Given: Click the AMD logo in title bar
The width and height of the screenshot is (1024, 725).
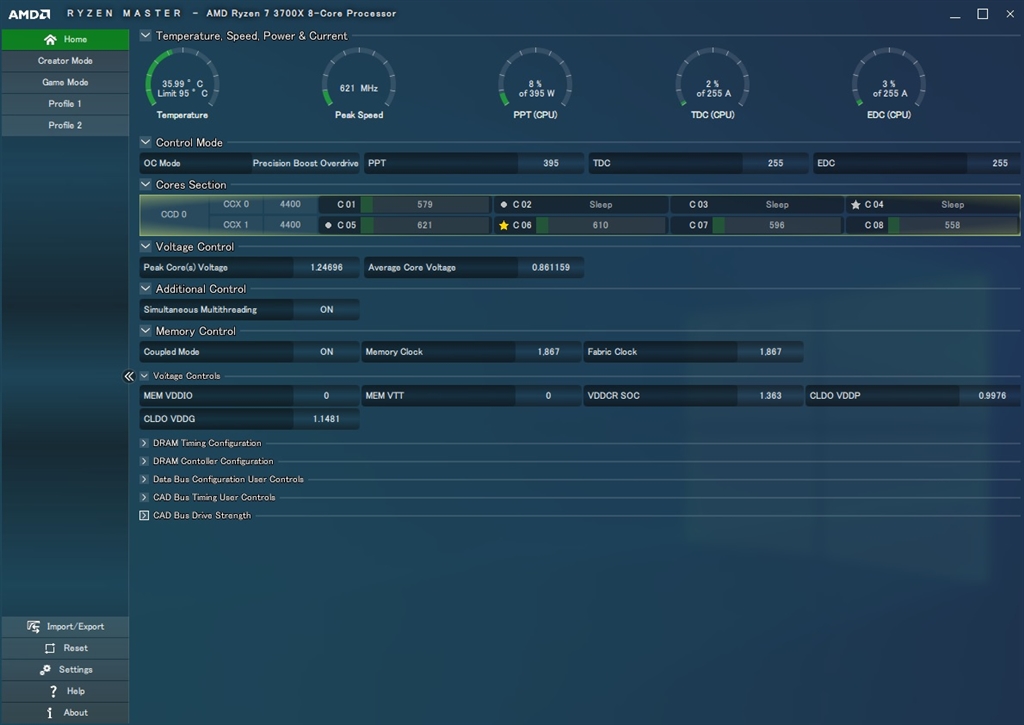Looking at the screenshot, I should coord(29,14).
